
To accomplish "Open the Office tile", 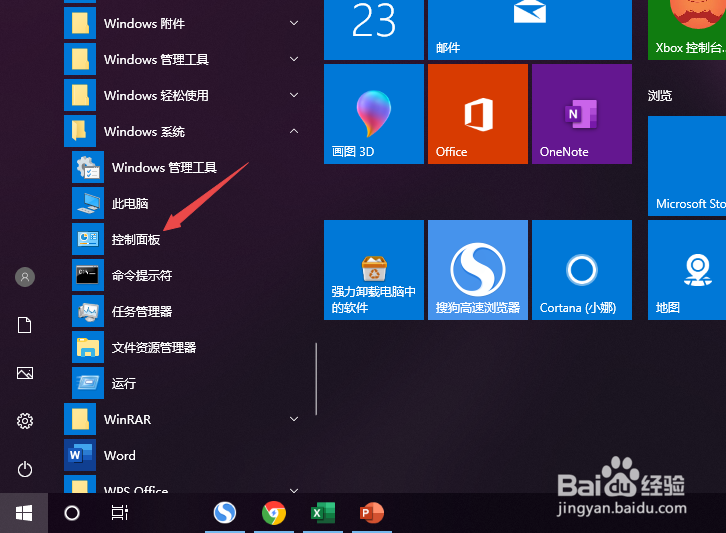I will (478, 114).
